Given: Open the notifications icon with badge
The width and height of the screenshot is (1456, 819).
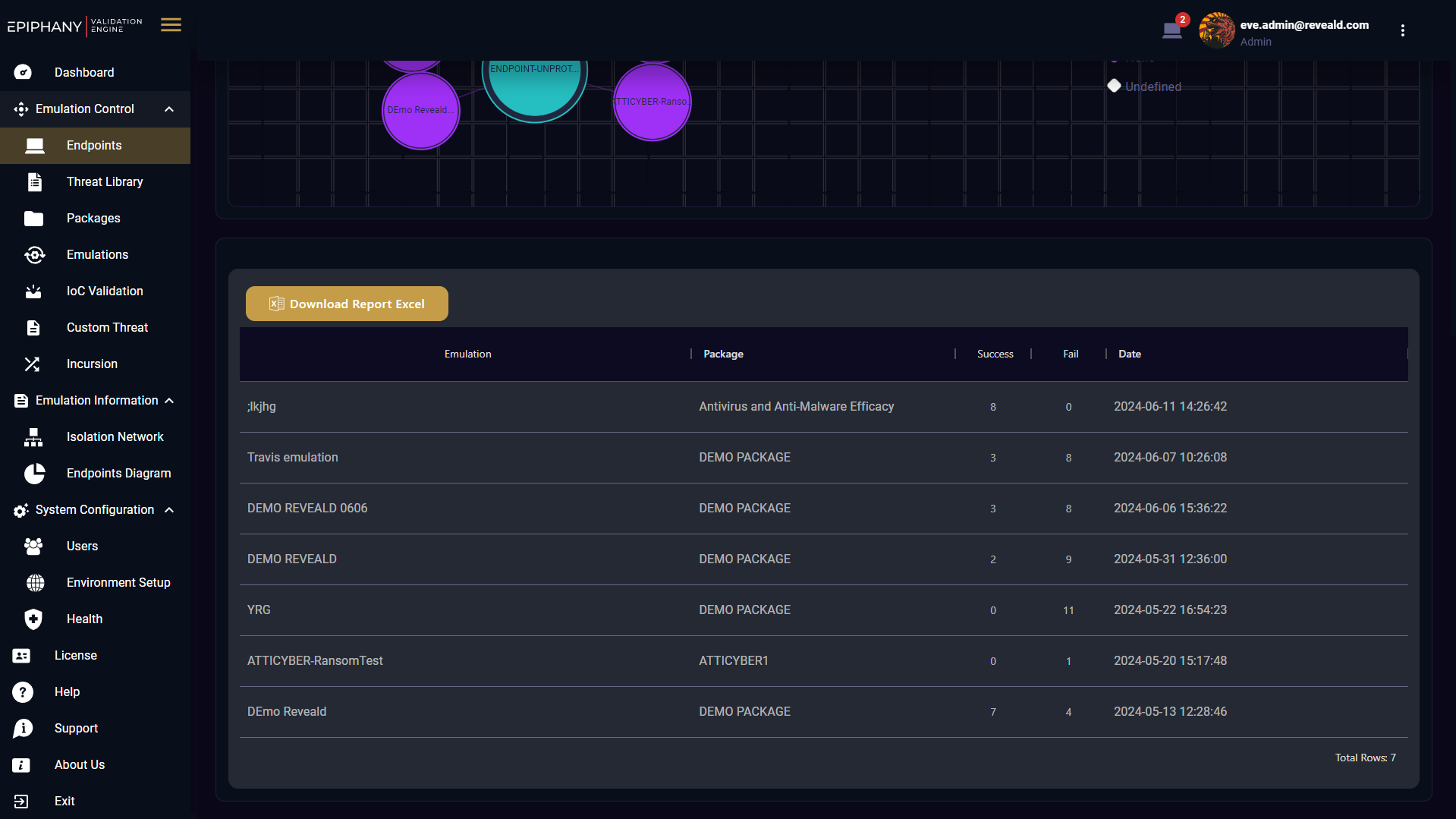Looking at the screenshot, I should point(1172,30).
